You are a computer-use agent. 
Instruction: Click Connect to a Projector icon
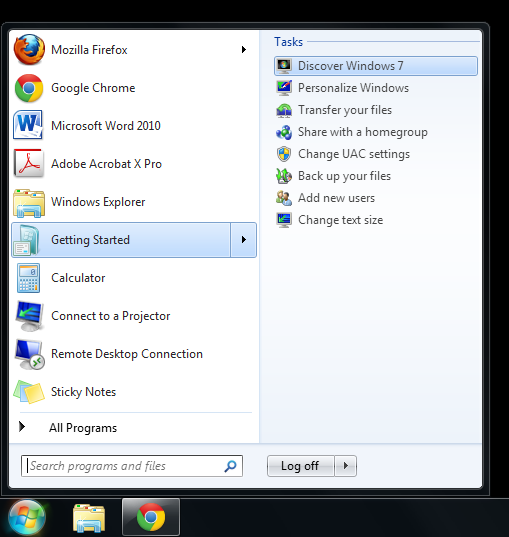point(29,316)
